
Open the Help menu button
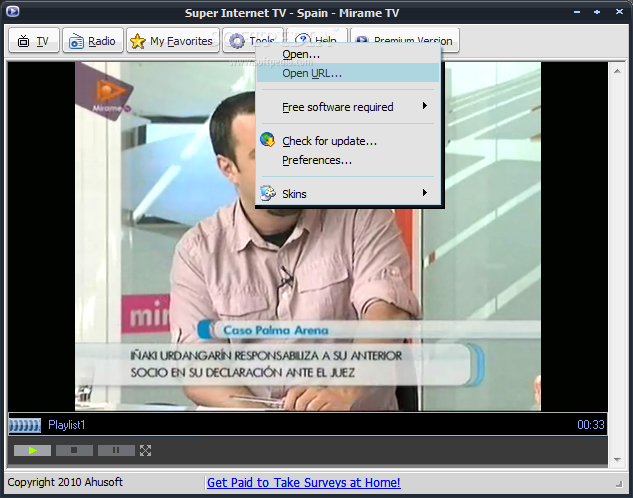point(317,35)
